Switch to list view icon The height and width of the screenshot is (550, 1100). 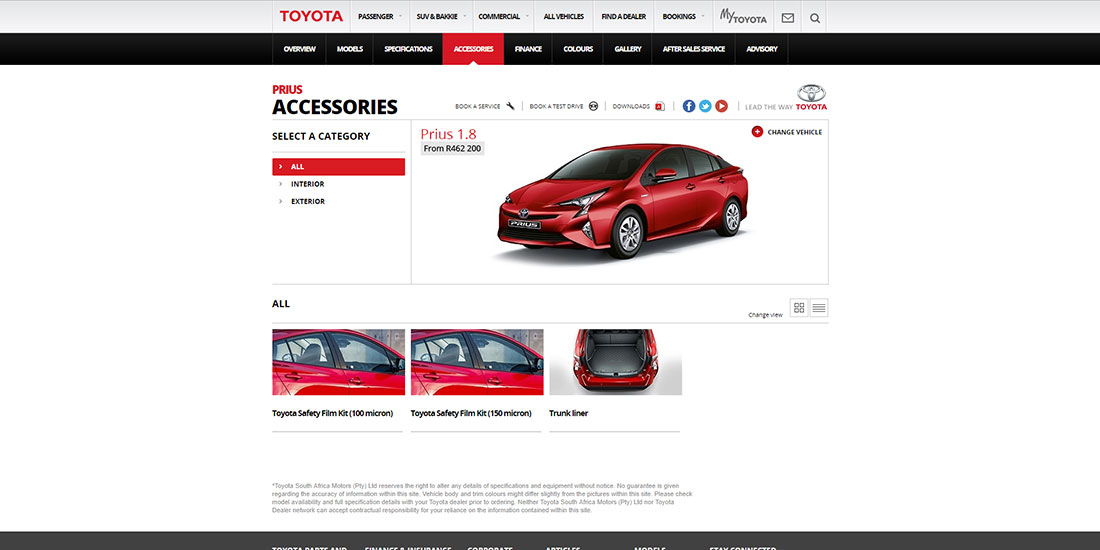(819, 307)
